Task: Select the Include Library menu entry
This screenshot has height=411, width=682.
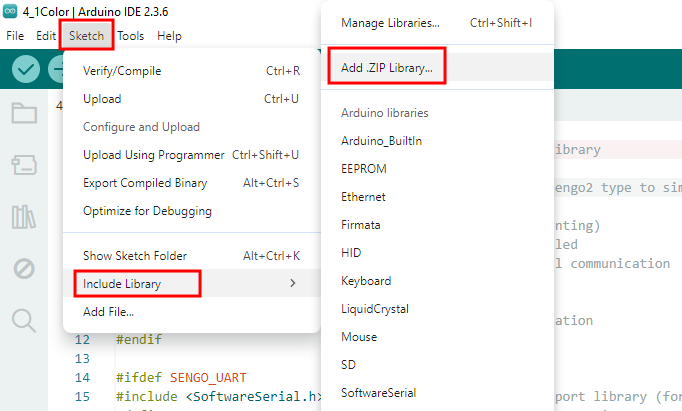Action: [191, 284]
